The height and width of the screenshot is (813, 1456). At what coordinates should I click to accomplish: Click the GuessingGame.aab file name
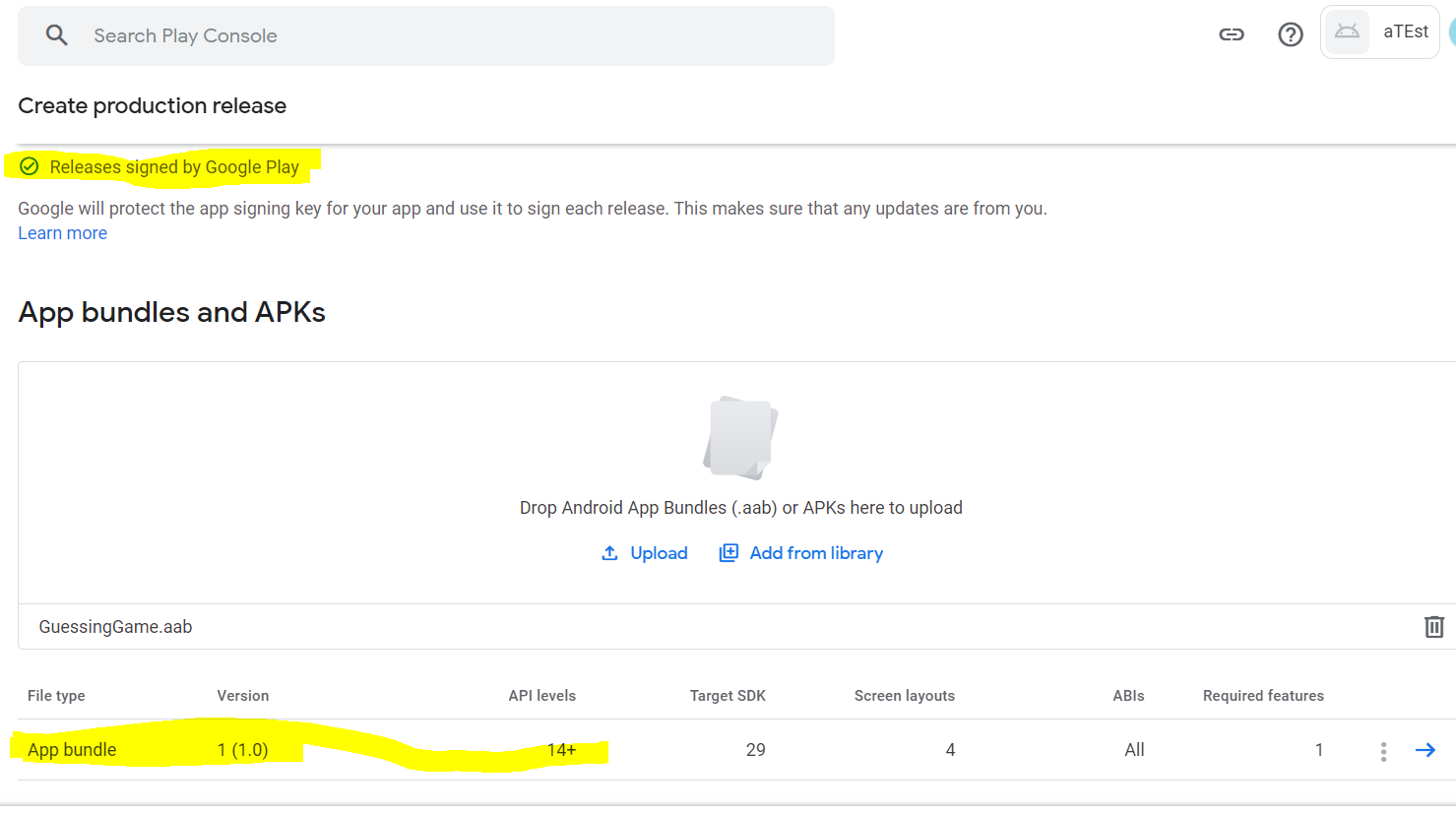115,627
